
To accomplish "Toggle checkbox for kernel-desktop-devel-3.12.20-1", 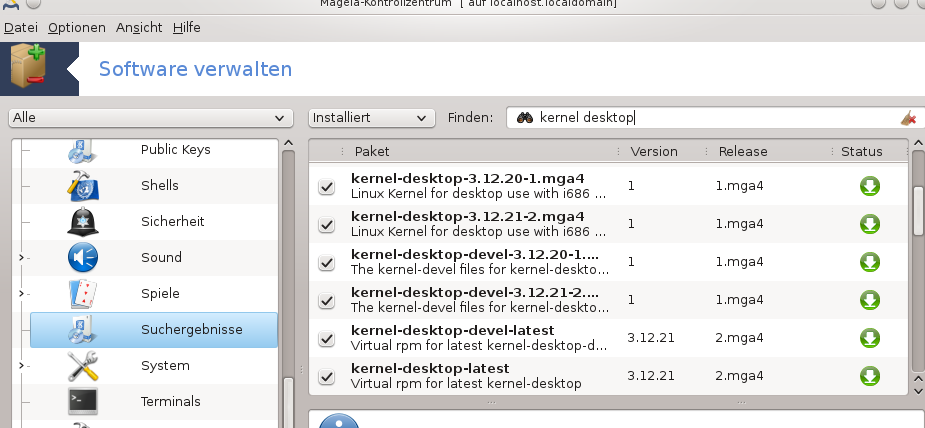I will click(326, 262).
